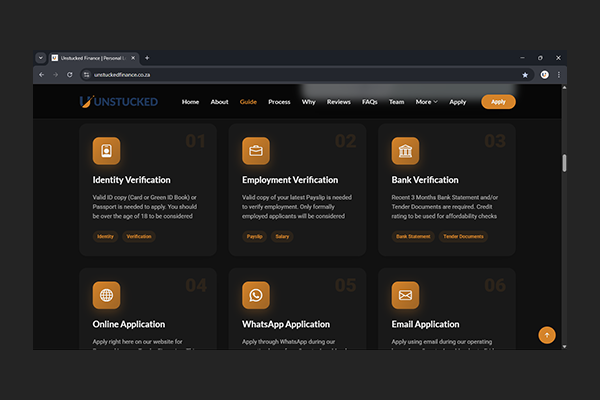The height and width of the screenshot is (400, 600).
Task: Open the tab search dropdown arrow
Action: click(x=41, y=58)
